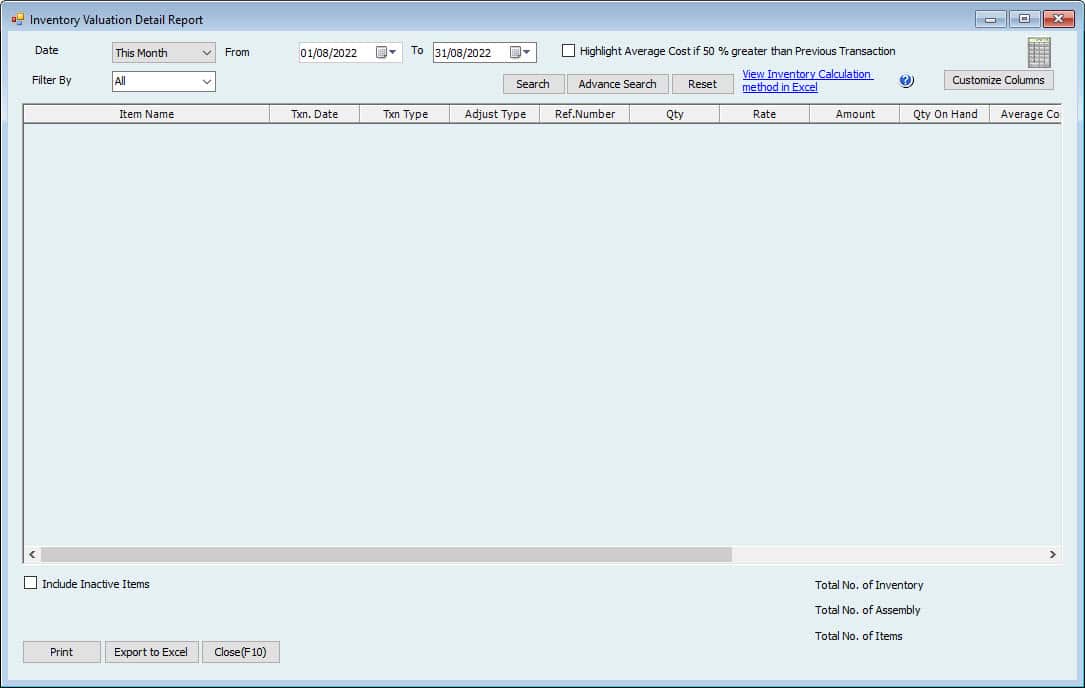Open View Inventory Calculation method in Excel link
Viewport: 1085px width, 688px height.
[807, 80]
